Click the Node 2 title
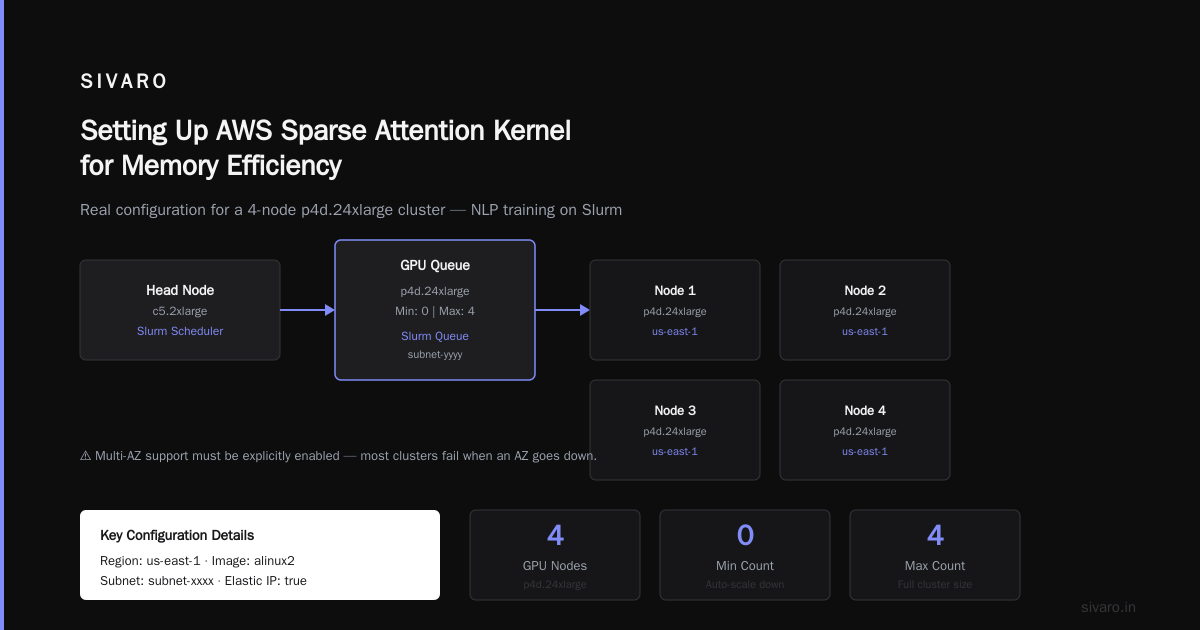 pos(865,291)
